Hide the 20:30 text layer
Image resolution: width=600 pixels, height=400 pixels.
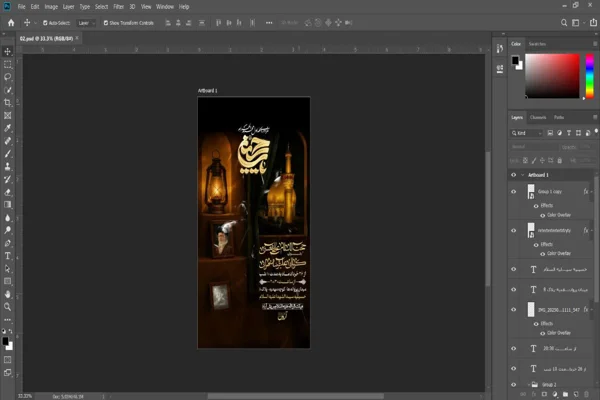pyautogui.click(x=514, y=348)
